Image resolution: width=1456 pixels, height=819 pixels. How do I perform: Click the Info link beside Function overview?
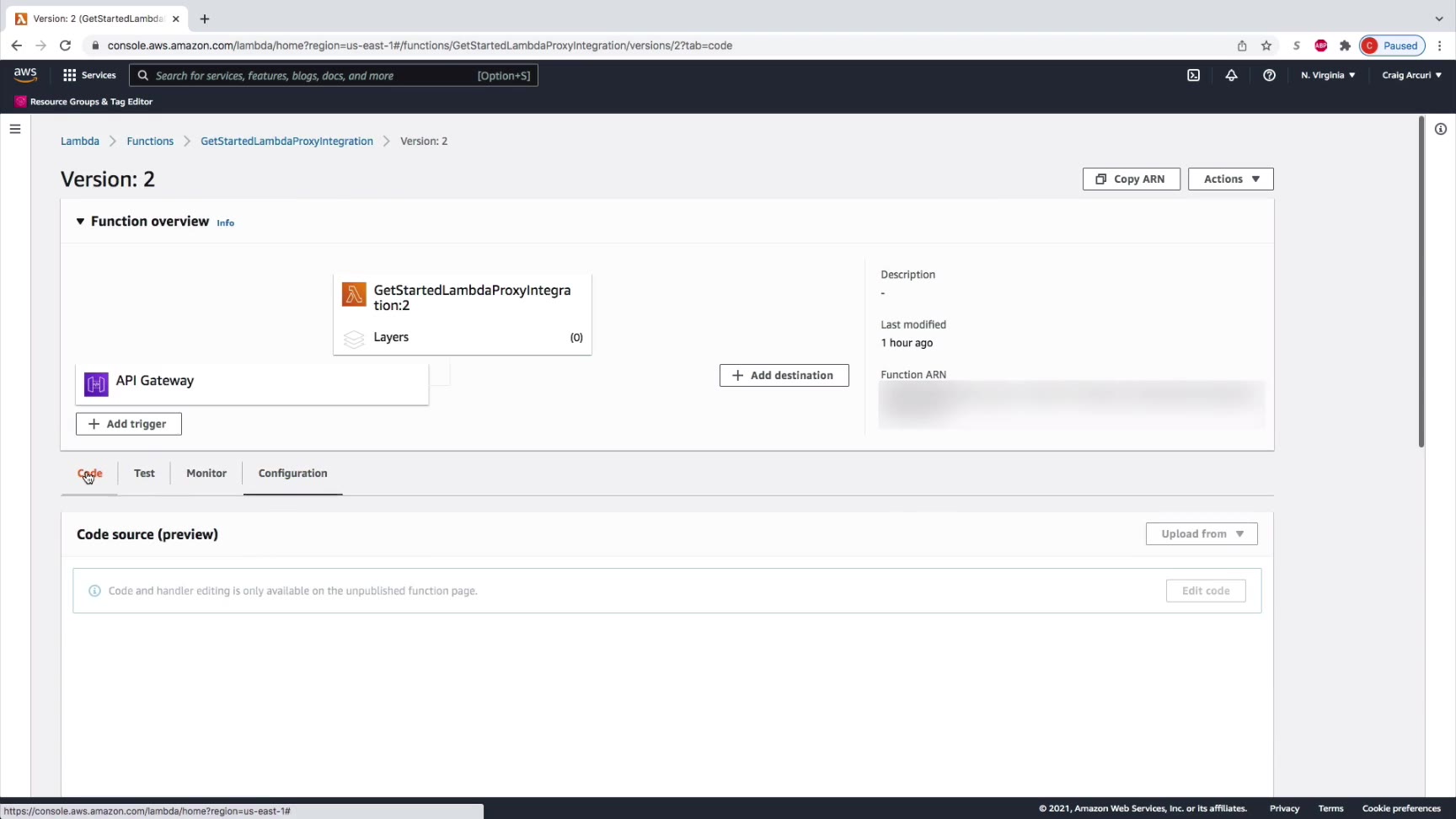[226, 222]
